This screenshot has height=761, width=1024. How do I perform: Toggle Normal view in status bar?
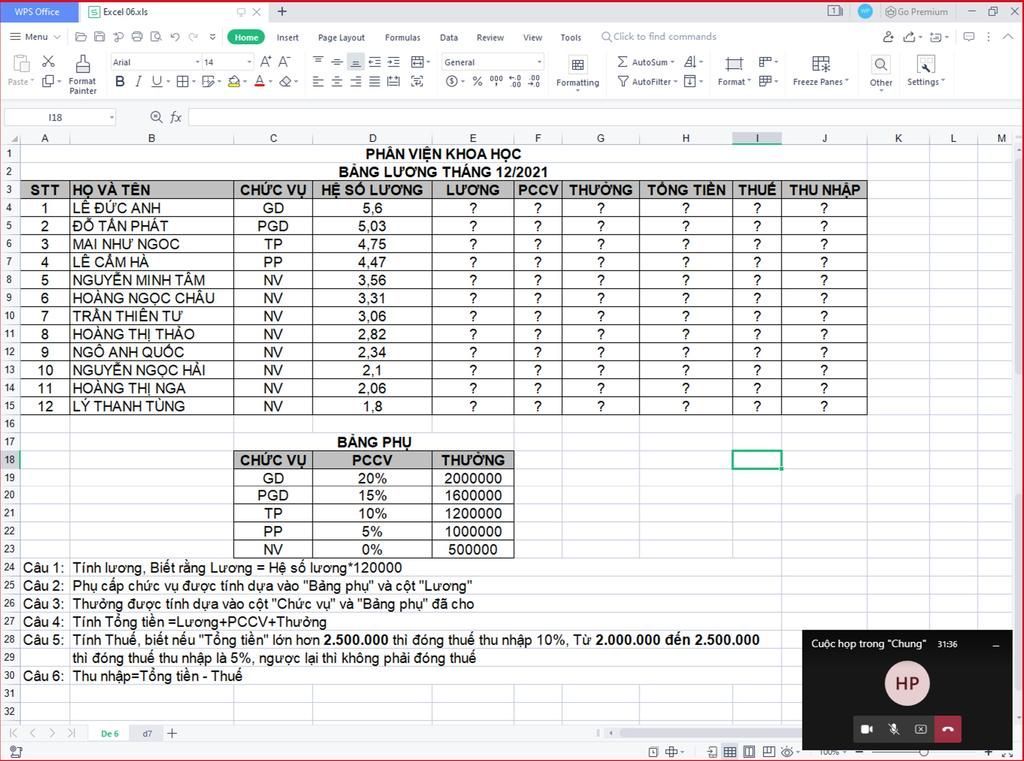tap(729, 752)
